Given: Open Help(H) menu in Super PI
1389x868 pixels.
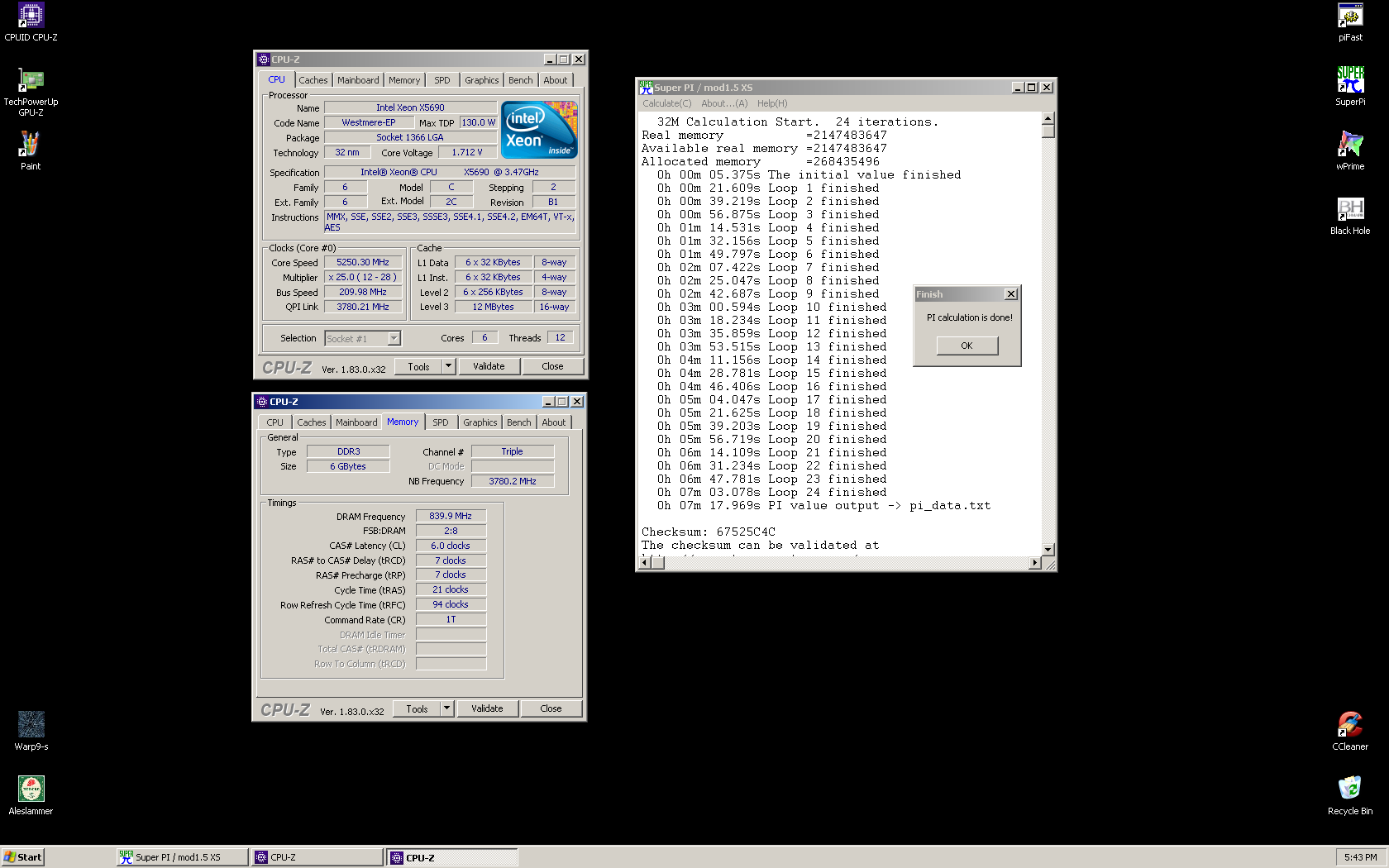Looking at the screenshot, I should click(772, 103).
